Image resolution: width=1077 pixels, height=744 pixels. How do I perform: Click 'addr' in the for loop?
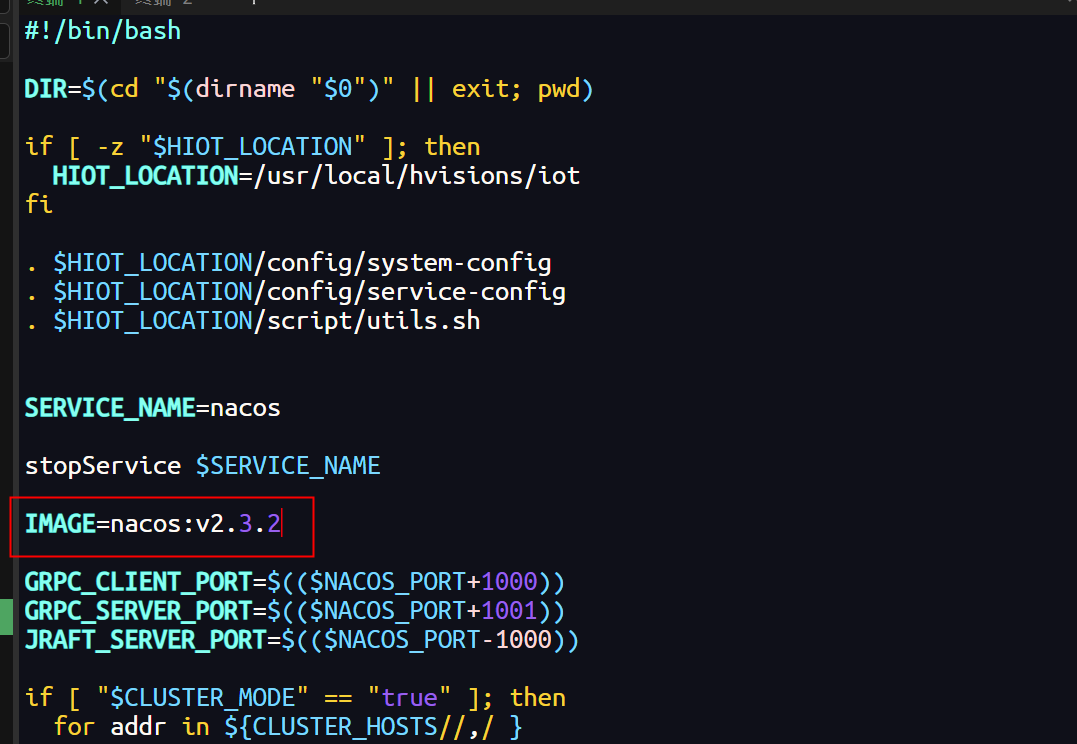[139, 727]
